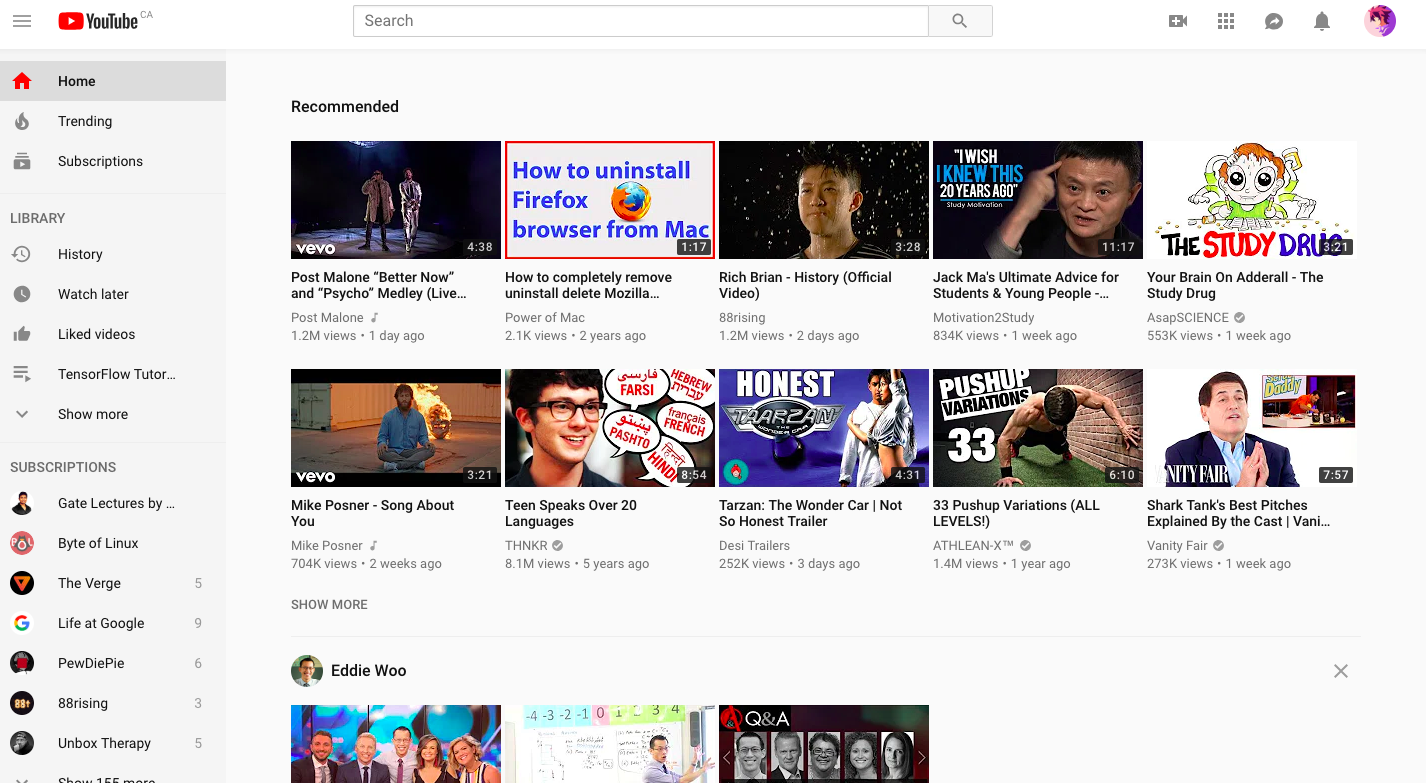Play the 33 Pushup Variations thumbnail

pyautogui.click(x=1037, y=428)
